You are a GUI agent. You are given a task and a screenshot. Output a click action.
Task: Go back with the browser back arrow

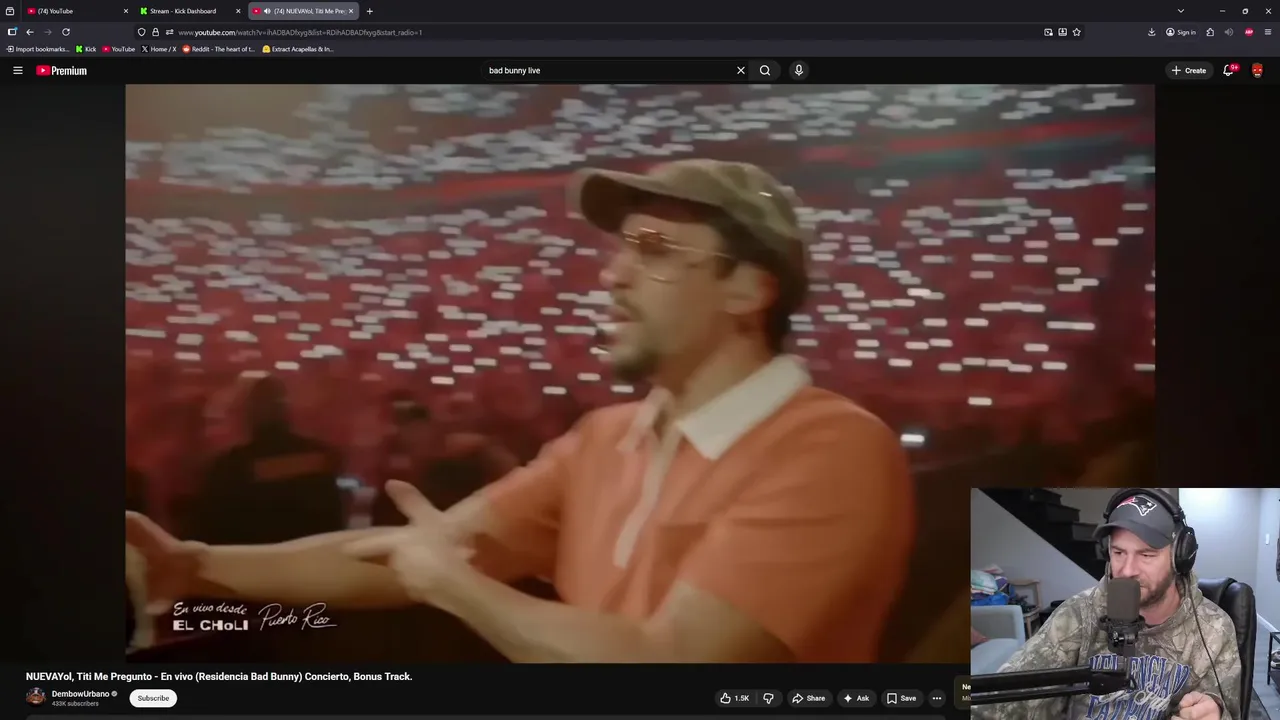(x=29, y=32)
